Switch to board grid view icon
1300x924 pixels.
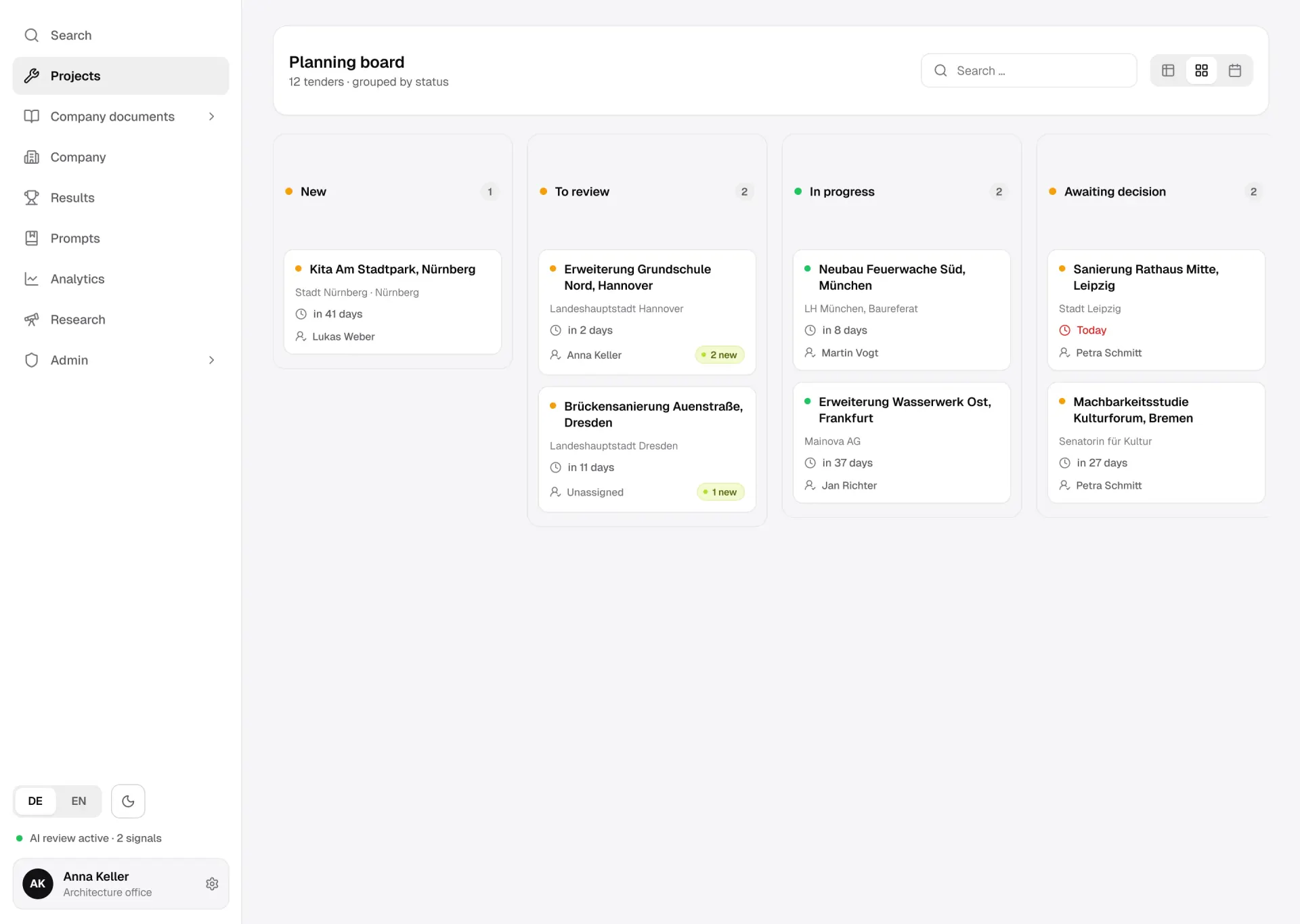(1201, 70)
